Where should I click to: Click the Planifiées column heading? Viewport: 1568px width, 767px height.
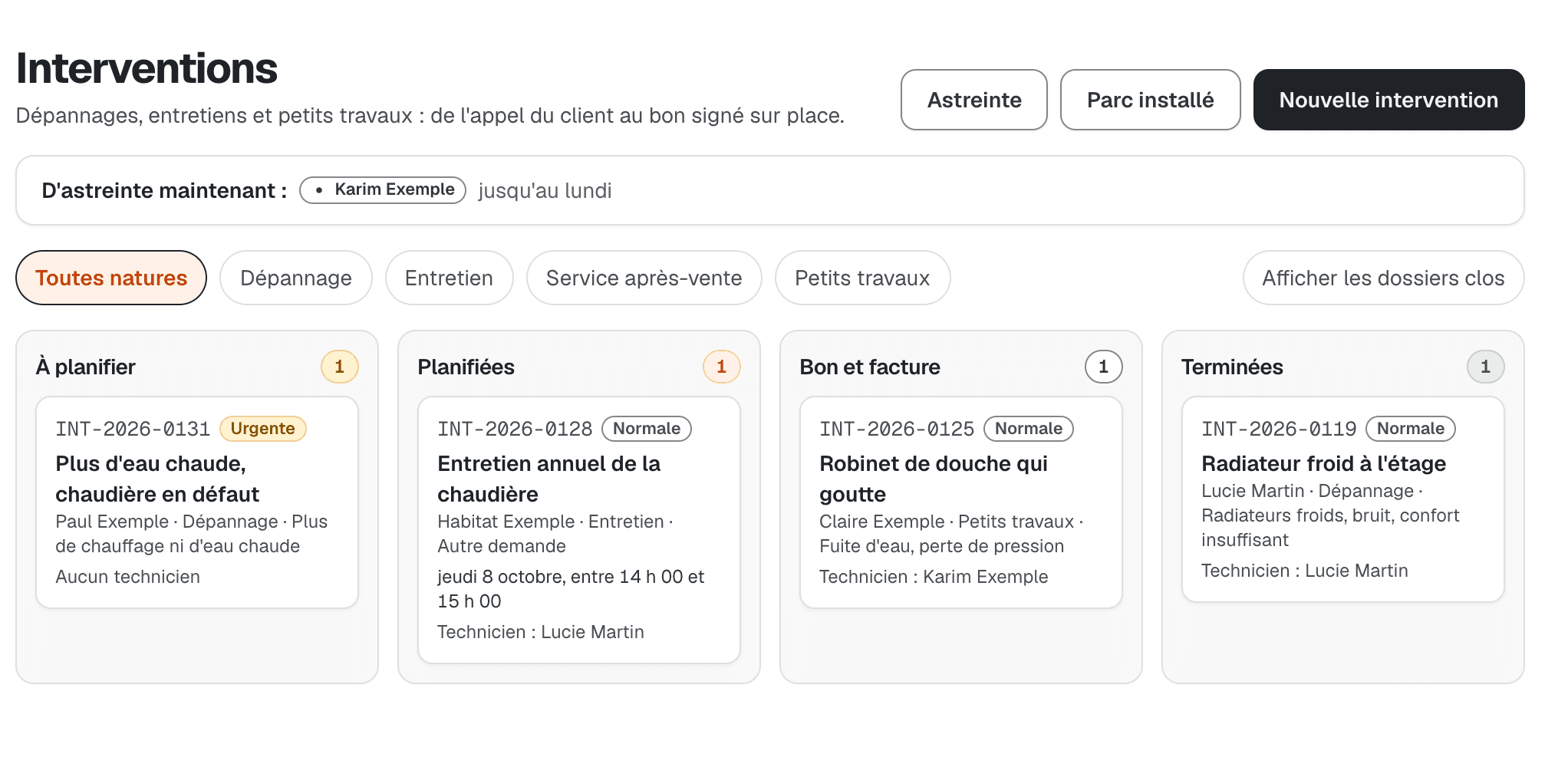click(x=466, y=367)
